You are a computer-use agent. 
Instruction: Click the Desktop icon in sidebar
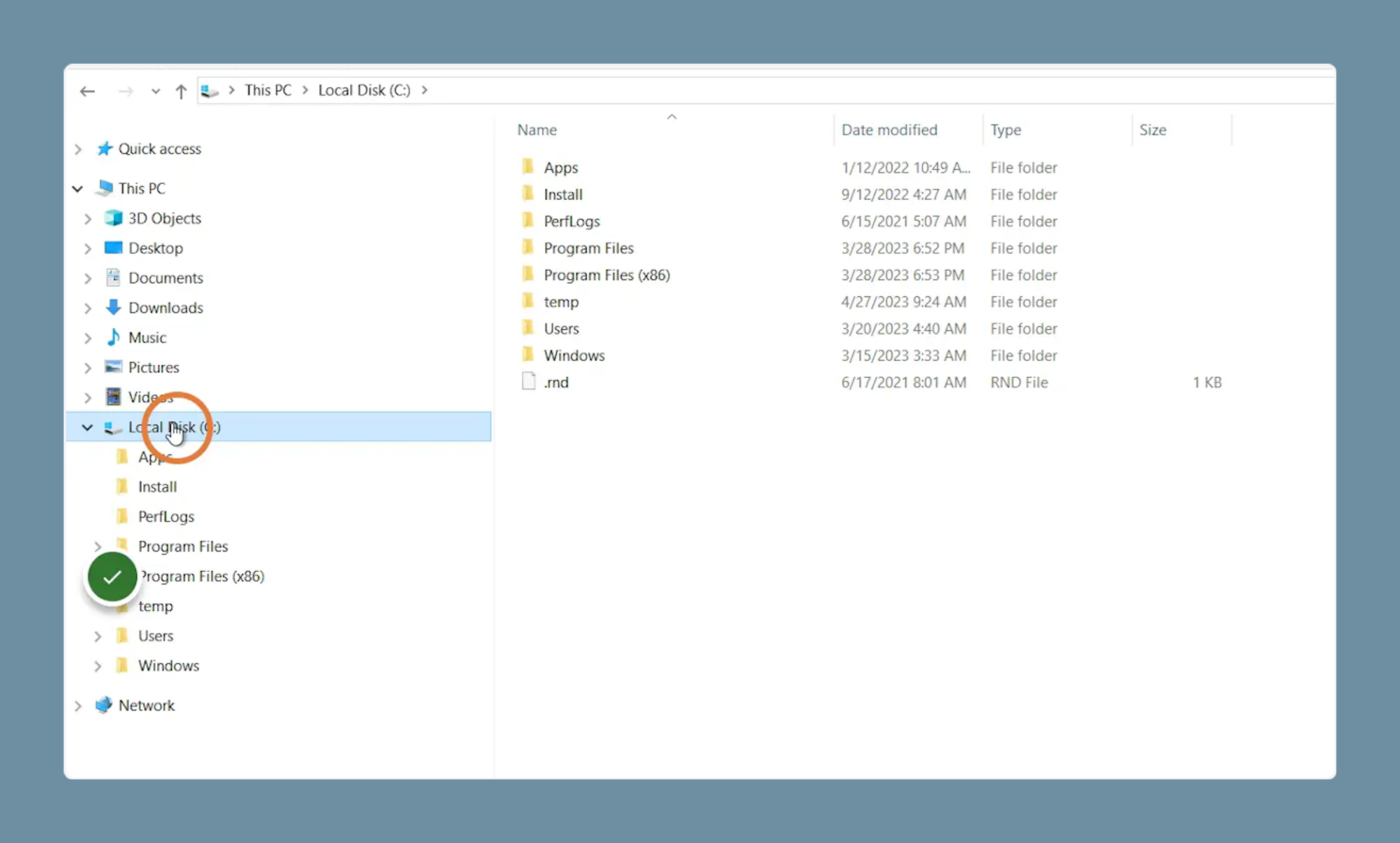113,247
